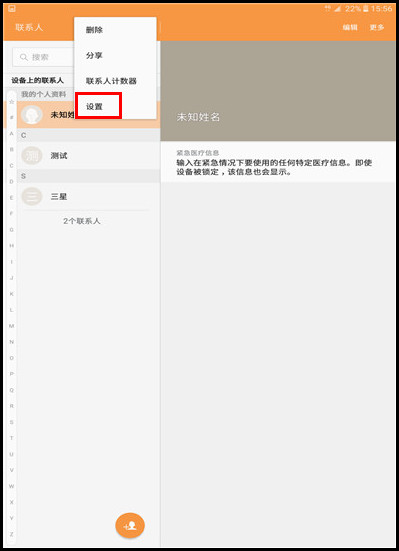Tap the 我的个人资料 section label
This screenshot has width=399, height=551.
(44, 94)
